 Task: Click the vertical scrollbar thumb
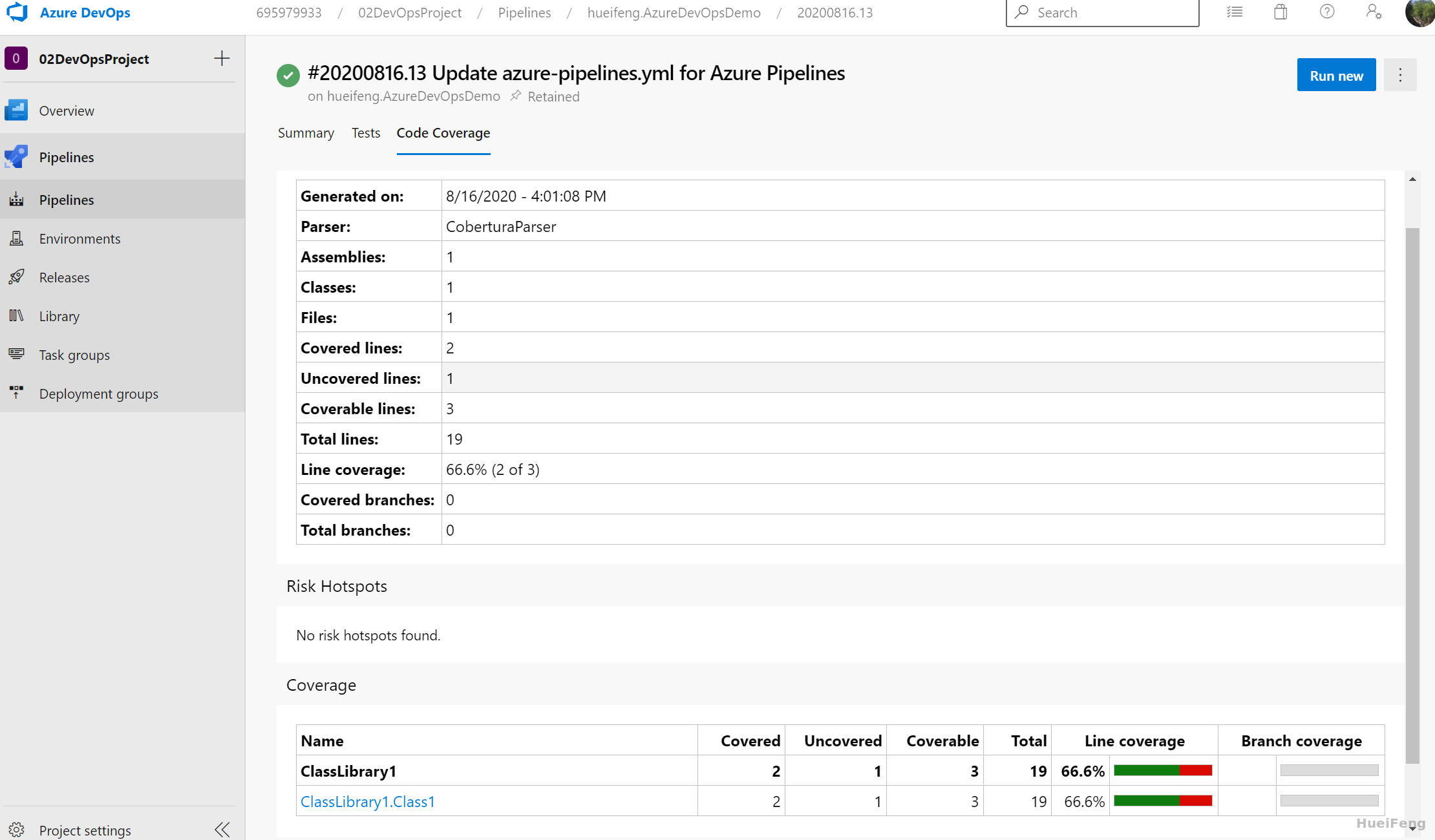click(1412, 496)
